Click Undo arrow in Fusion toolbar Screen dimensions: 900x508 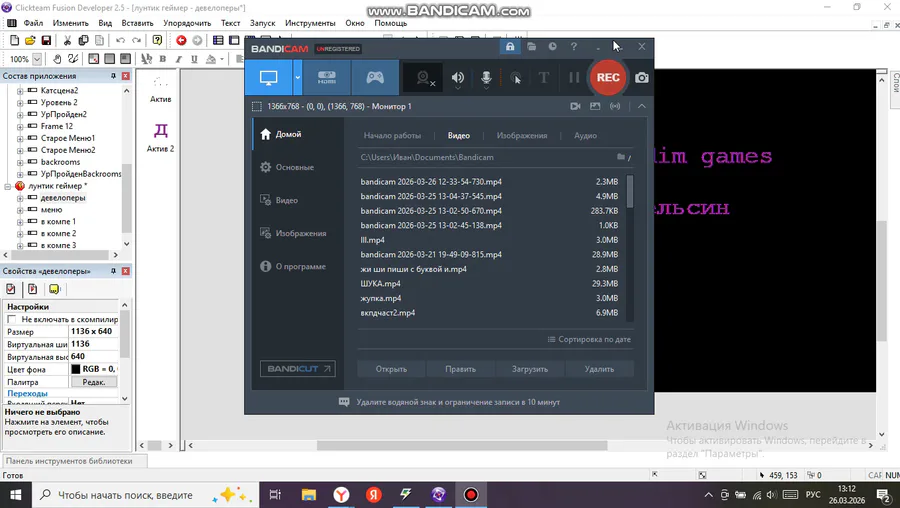[x=120, y=40]
